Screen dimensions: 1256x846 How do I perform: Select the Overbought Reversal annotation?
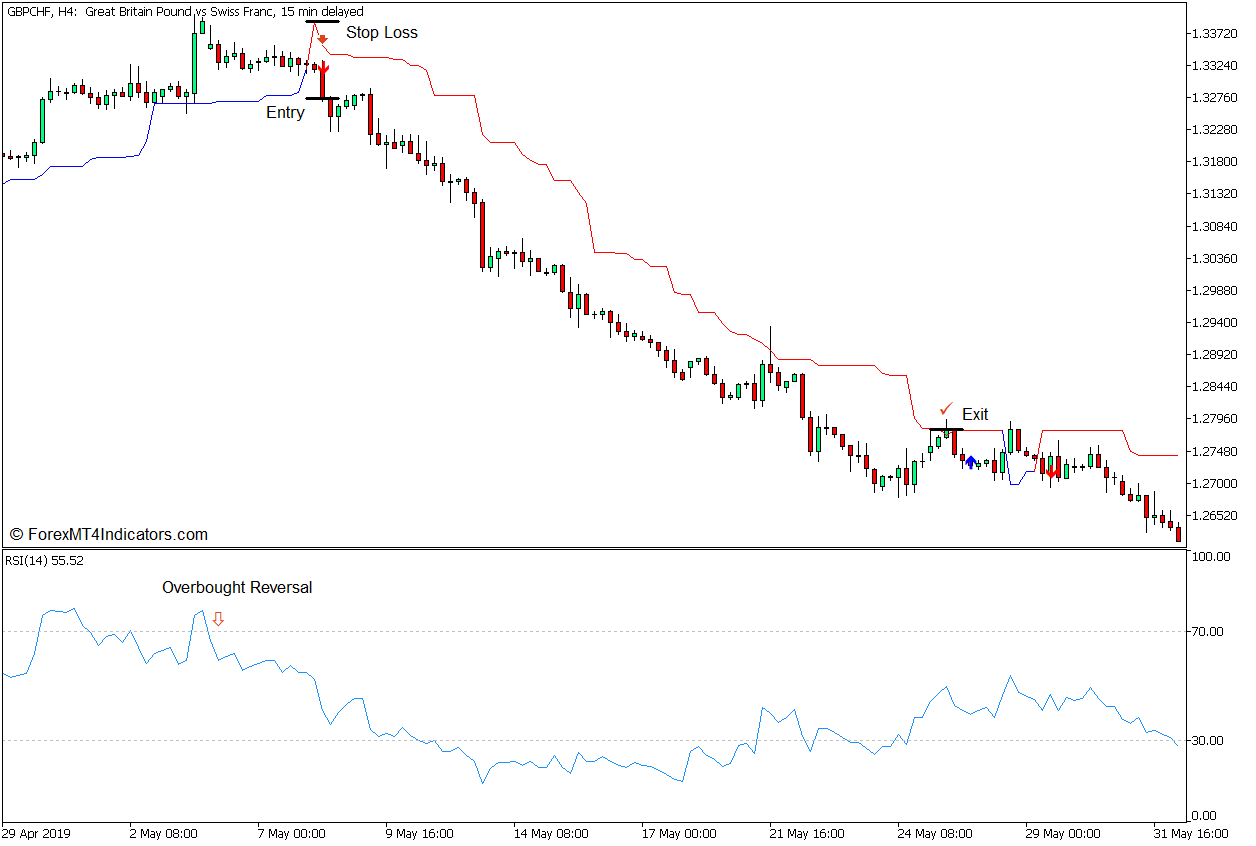[x=237, y=588]
